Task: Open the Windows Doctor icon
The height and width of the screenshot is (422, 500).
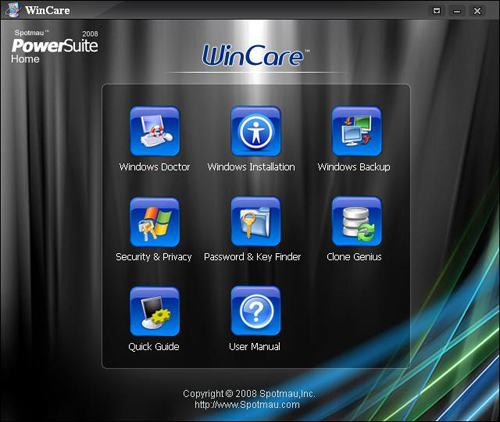Action: tap(155, 131)
